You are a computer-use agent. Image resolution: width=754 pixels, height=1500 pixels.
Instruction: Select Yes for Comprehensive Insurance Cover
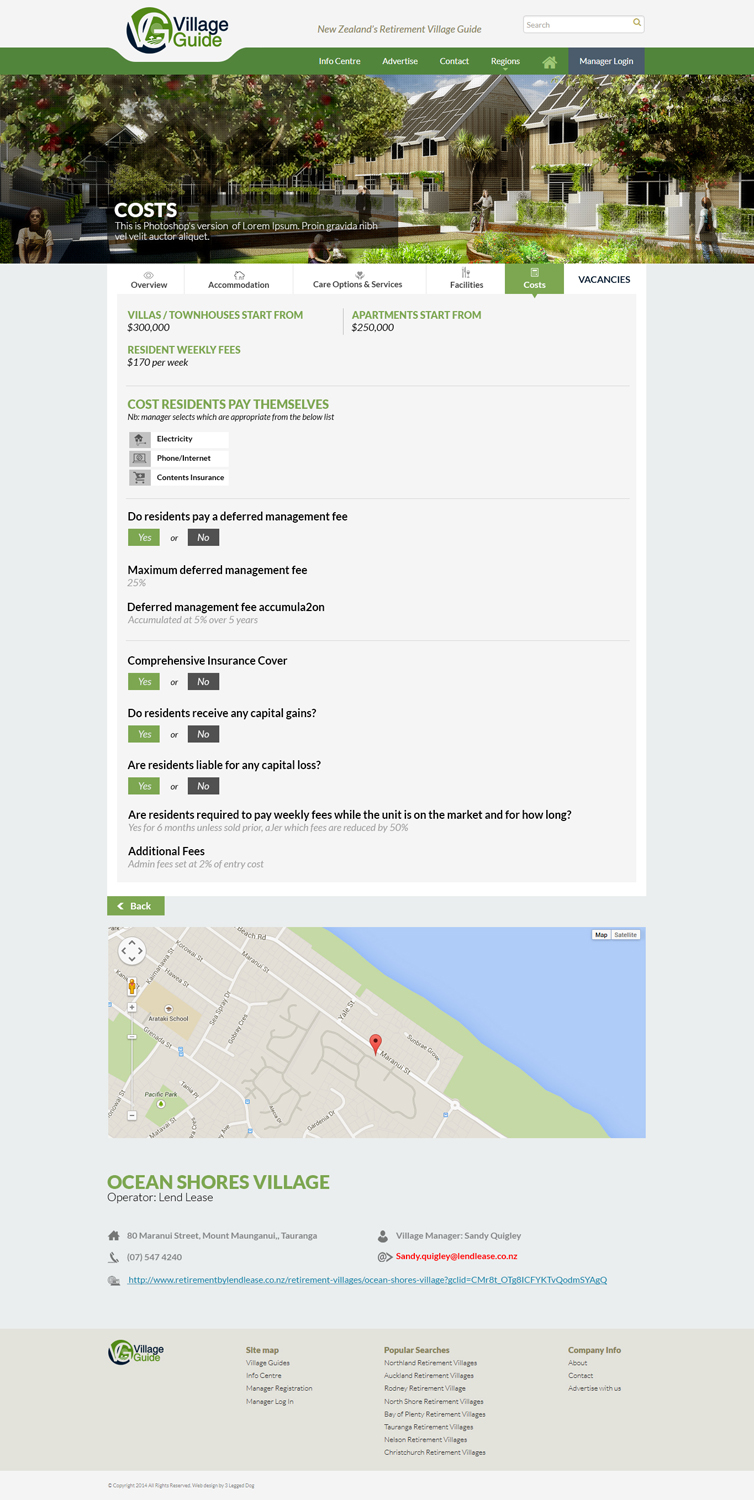pos(144,681)
